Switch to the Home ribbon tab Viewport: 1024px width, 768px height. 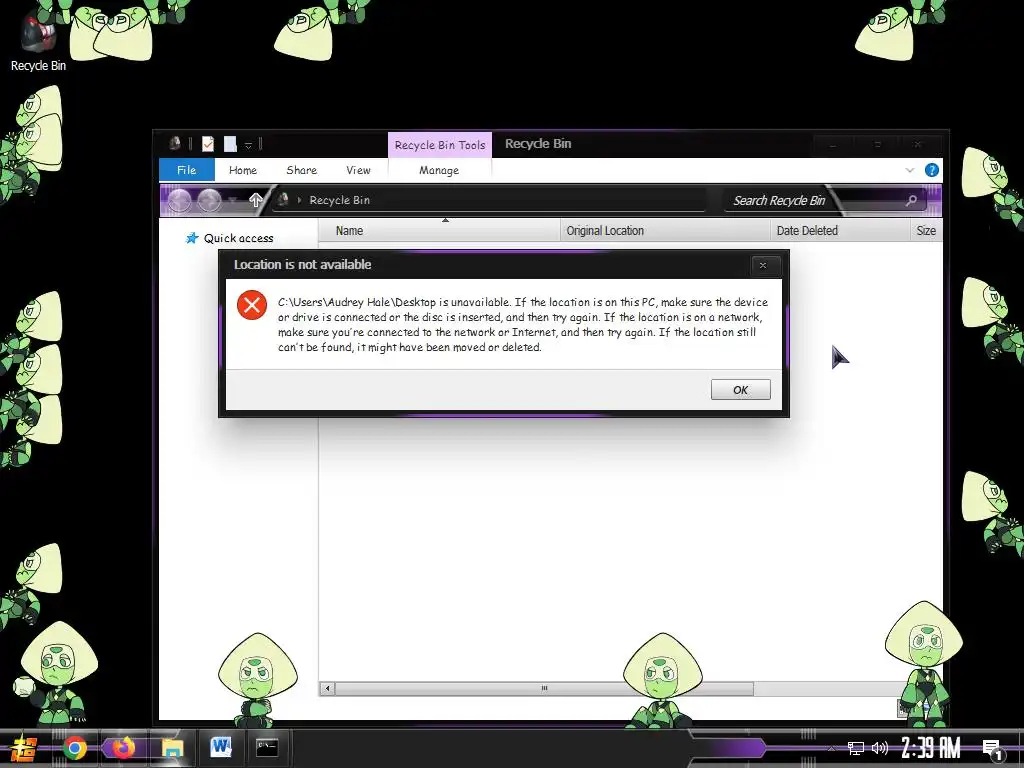243,170
